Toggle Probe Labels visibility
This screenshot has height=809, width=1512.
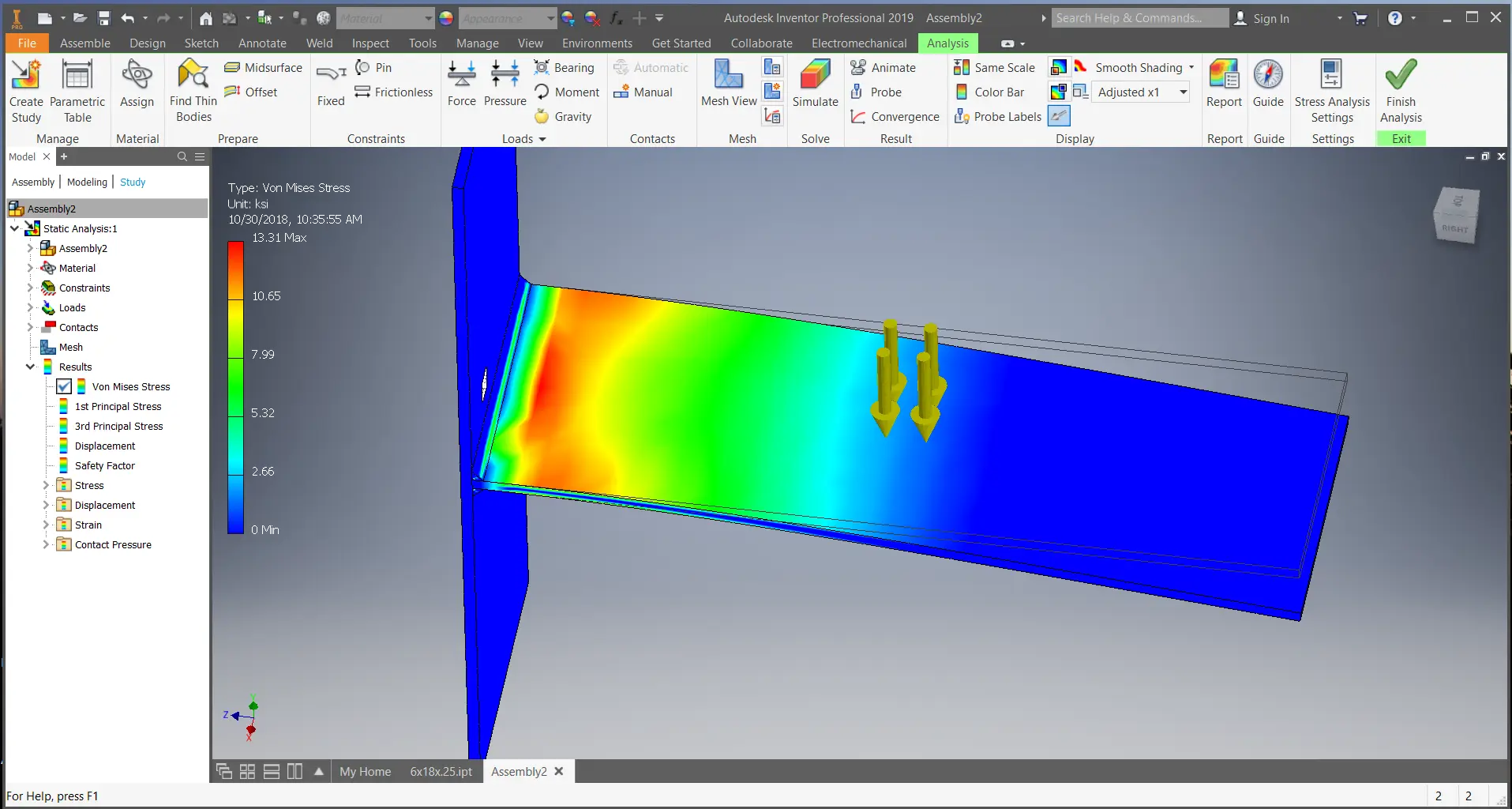point(998,117)
